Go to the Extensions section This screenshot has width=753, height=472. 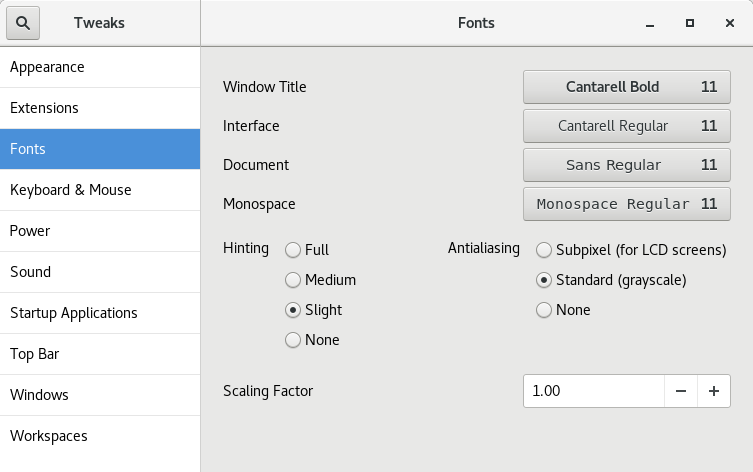coord(100,108)
